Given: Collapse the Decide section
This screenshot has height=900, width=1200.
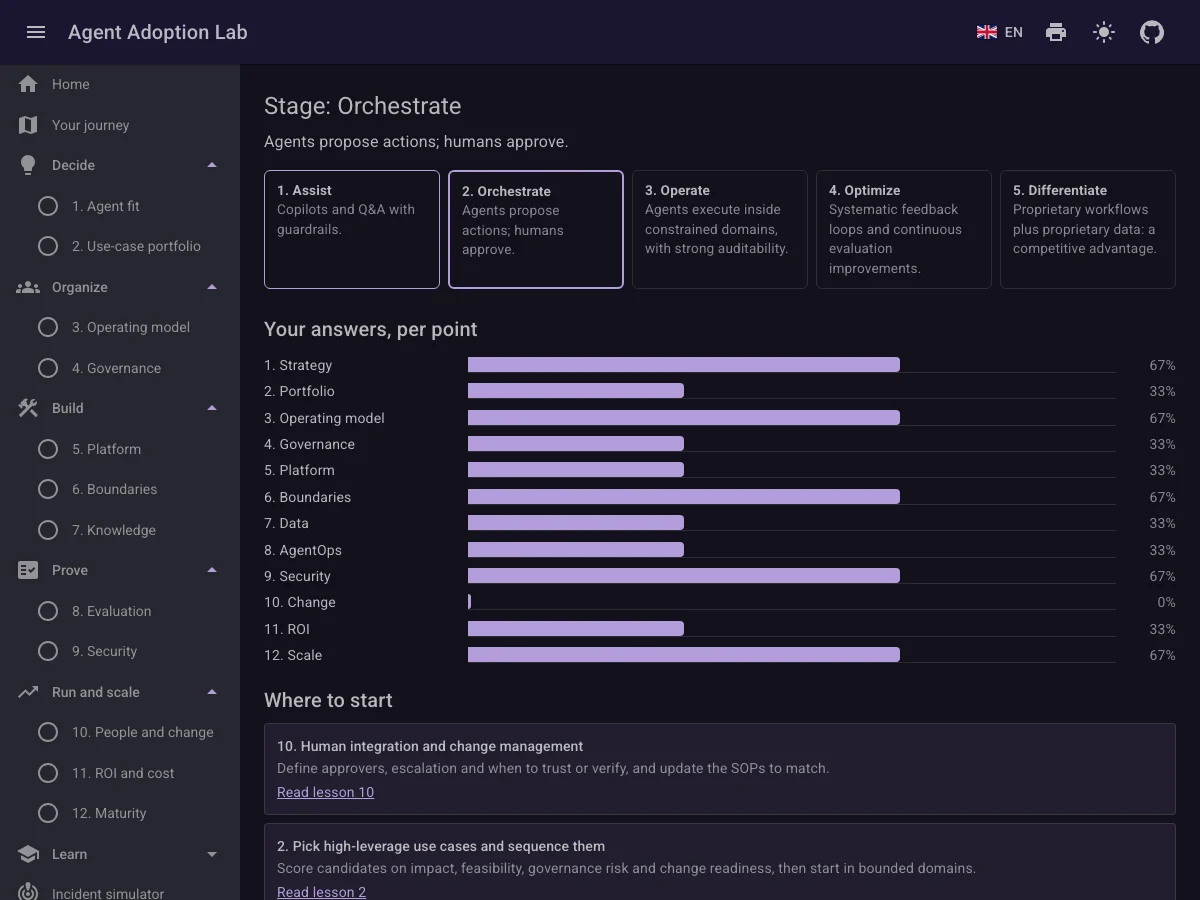Looking at the screenshot, I should tap(212, 165).
